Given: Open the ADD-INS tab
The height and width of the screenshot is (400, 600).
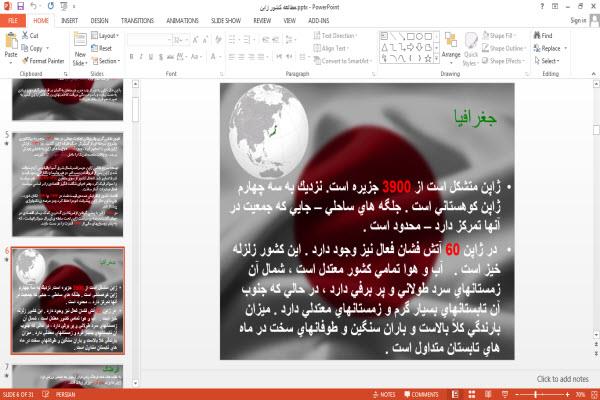Looking at the screenshot, I should point(318,21).
